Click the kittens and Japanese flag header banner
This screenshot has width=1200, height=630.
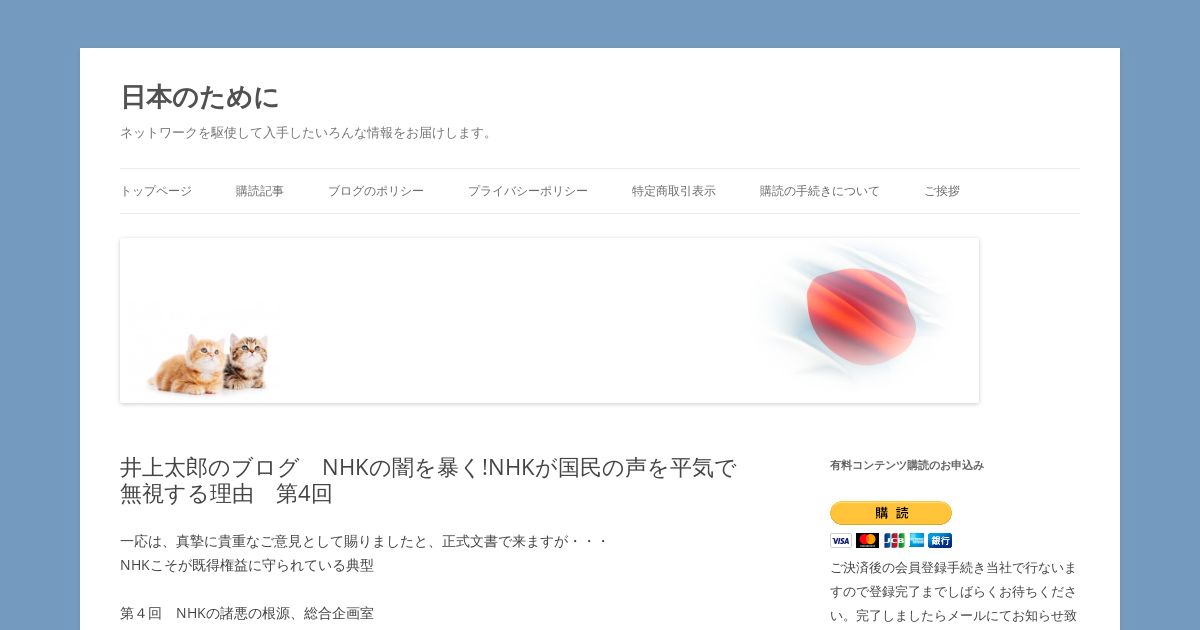point(549,320)
